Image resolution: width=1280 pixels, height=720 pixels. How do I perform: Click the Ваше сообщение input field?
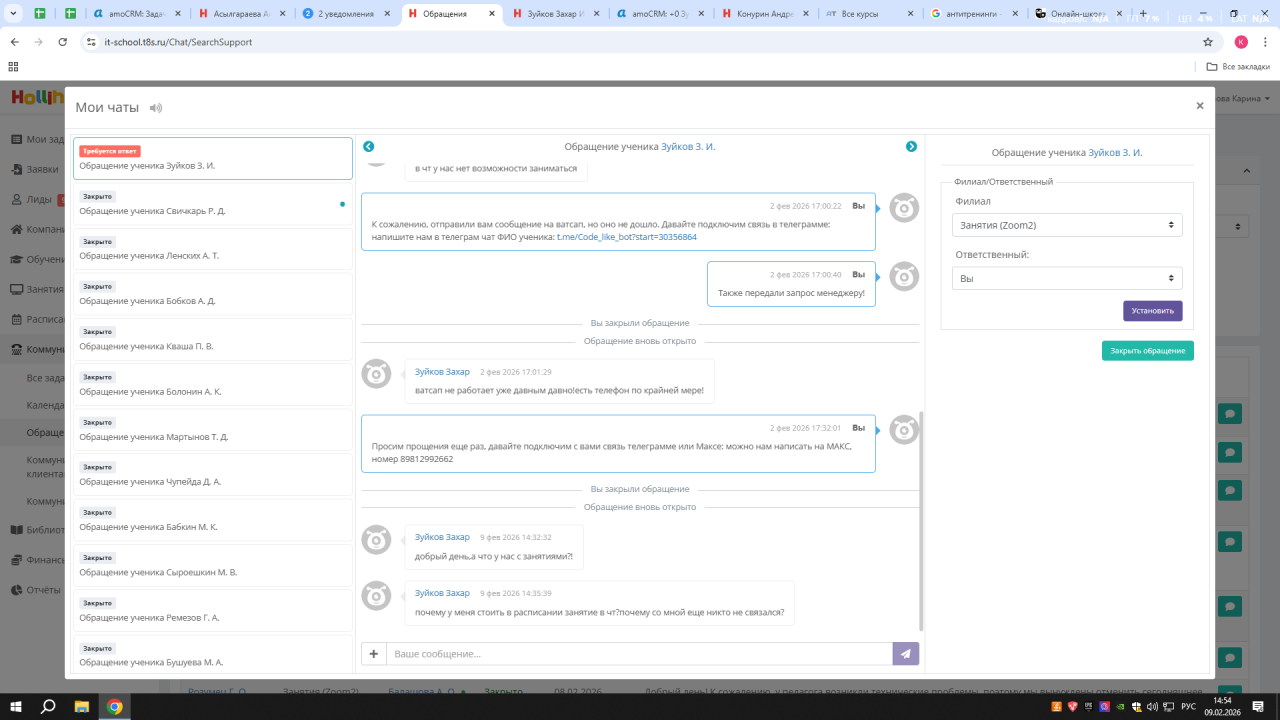click(638, 654)
